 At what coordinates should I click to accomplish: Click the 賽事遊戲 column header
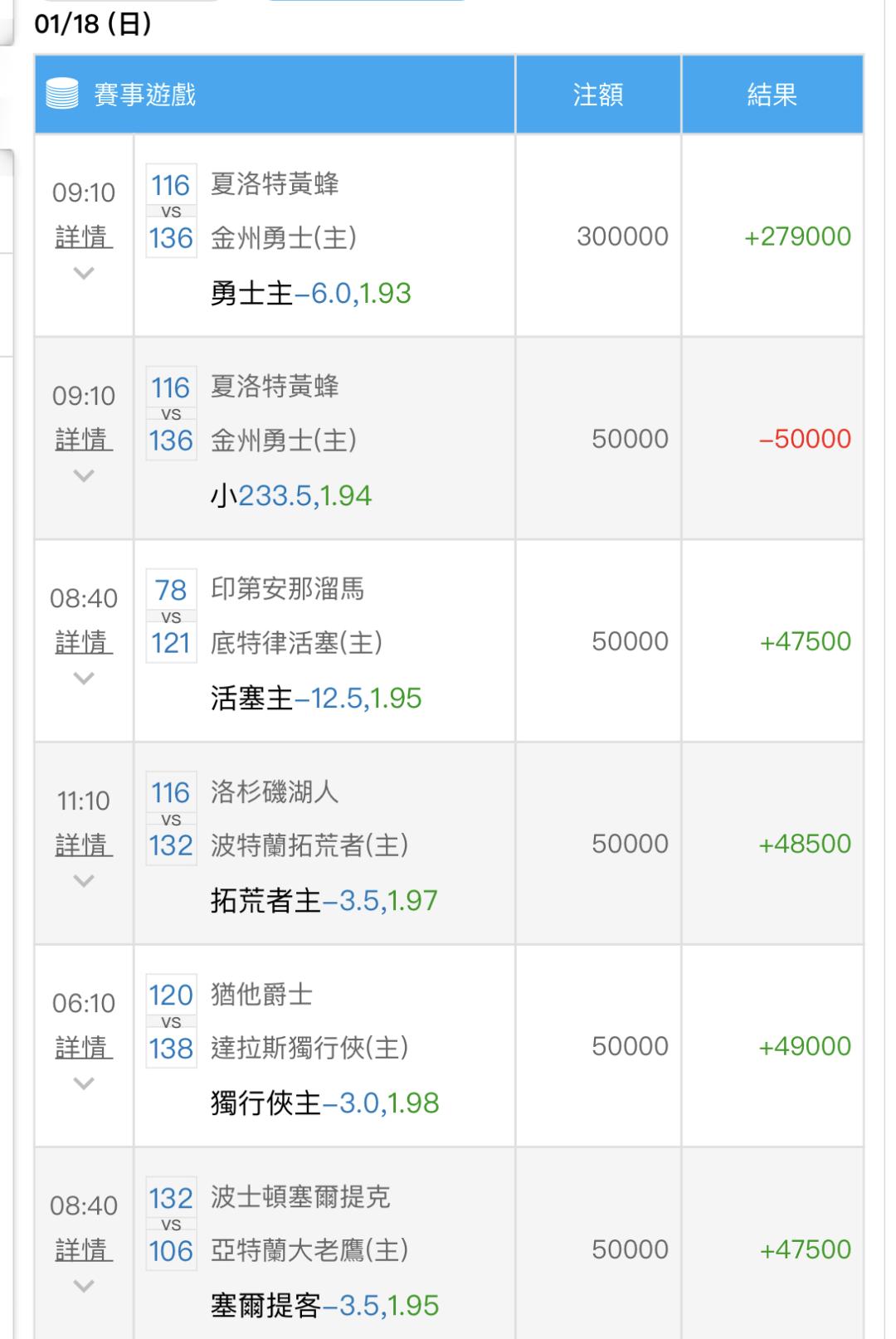coord(145,95)
